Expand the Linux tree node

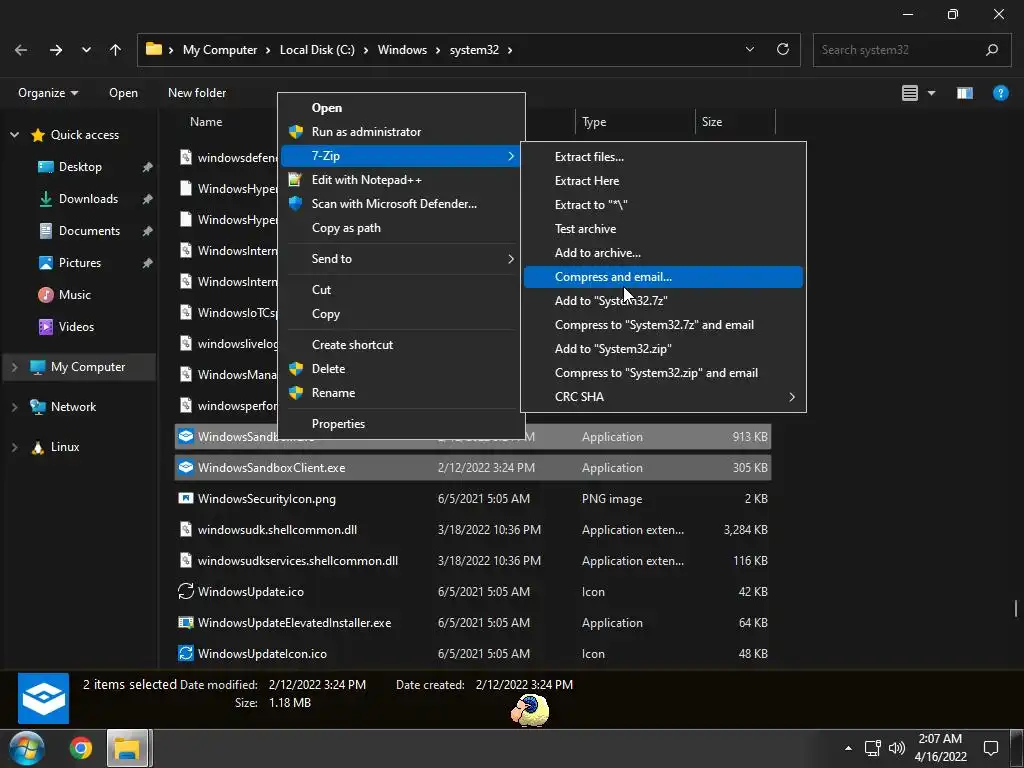(x=14, y=447)
